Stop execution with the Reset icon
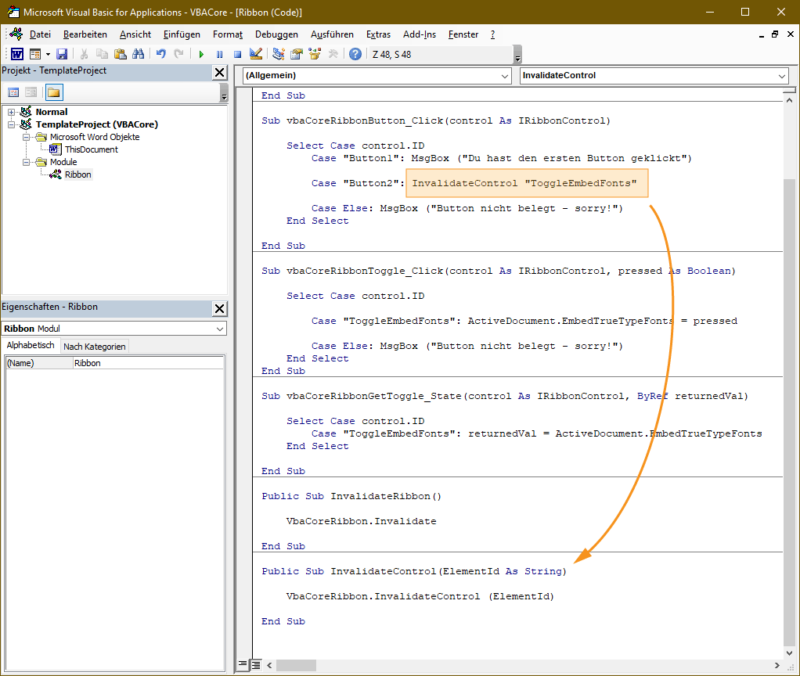The height and width of the screenshot is (676, 800). tap(238, 53)
